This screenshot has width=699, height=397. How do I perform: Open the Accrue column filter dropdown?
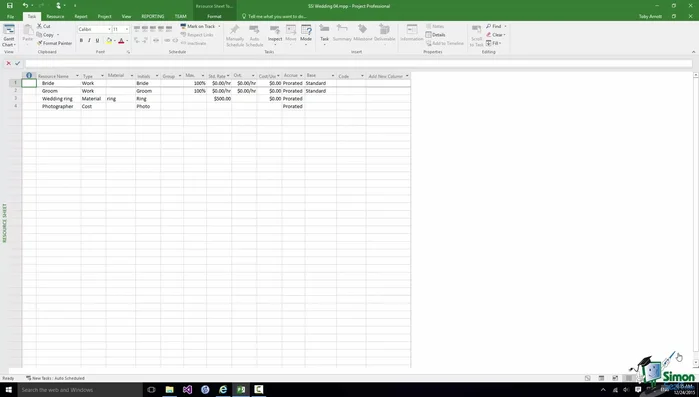pyautogui.click(x=301, y=76)
